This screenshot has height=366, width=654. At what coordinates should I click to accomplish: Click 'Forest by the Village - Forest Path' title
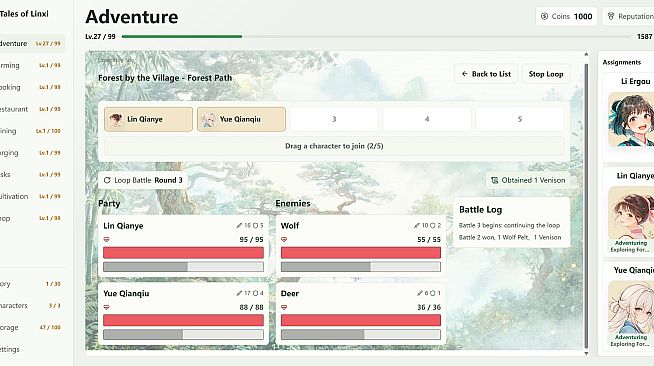coord(165,78)
